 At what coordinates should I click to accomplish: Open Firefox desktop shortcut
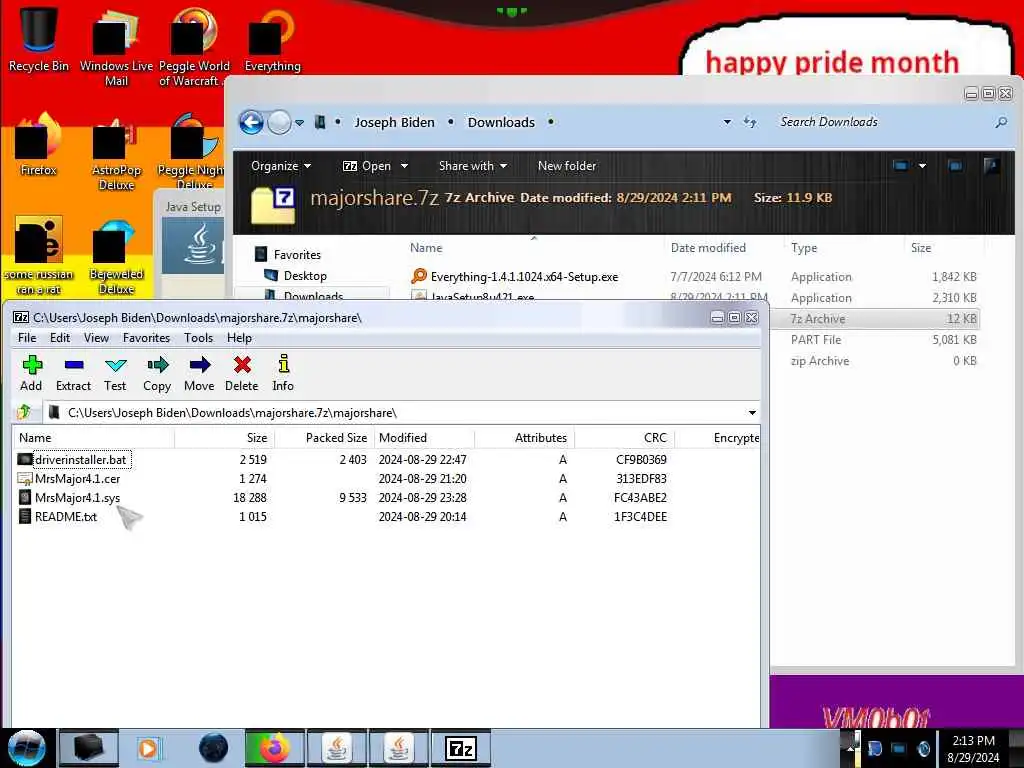[39, 145]
